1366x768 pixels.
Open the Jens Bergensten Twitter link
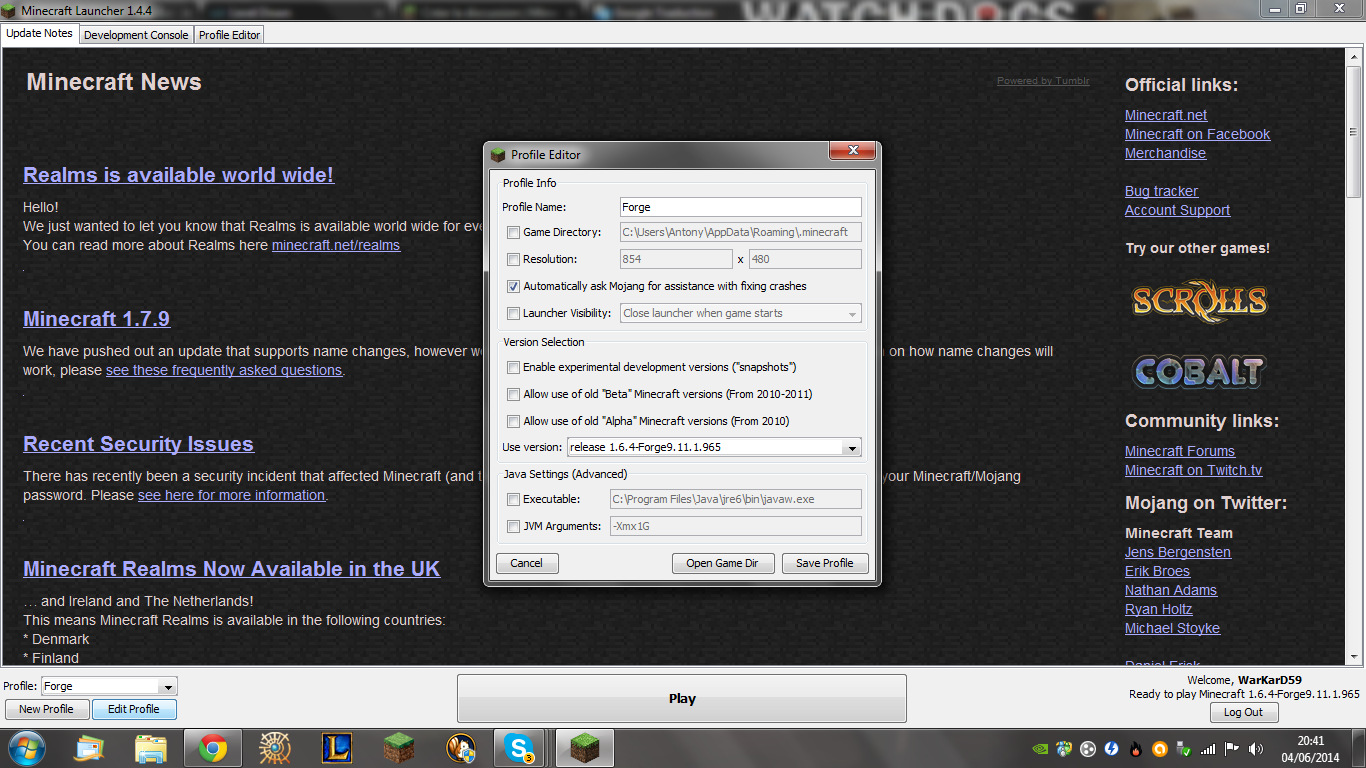tap(1178, 552)
